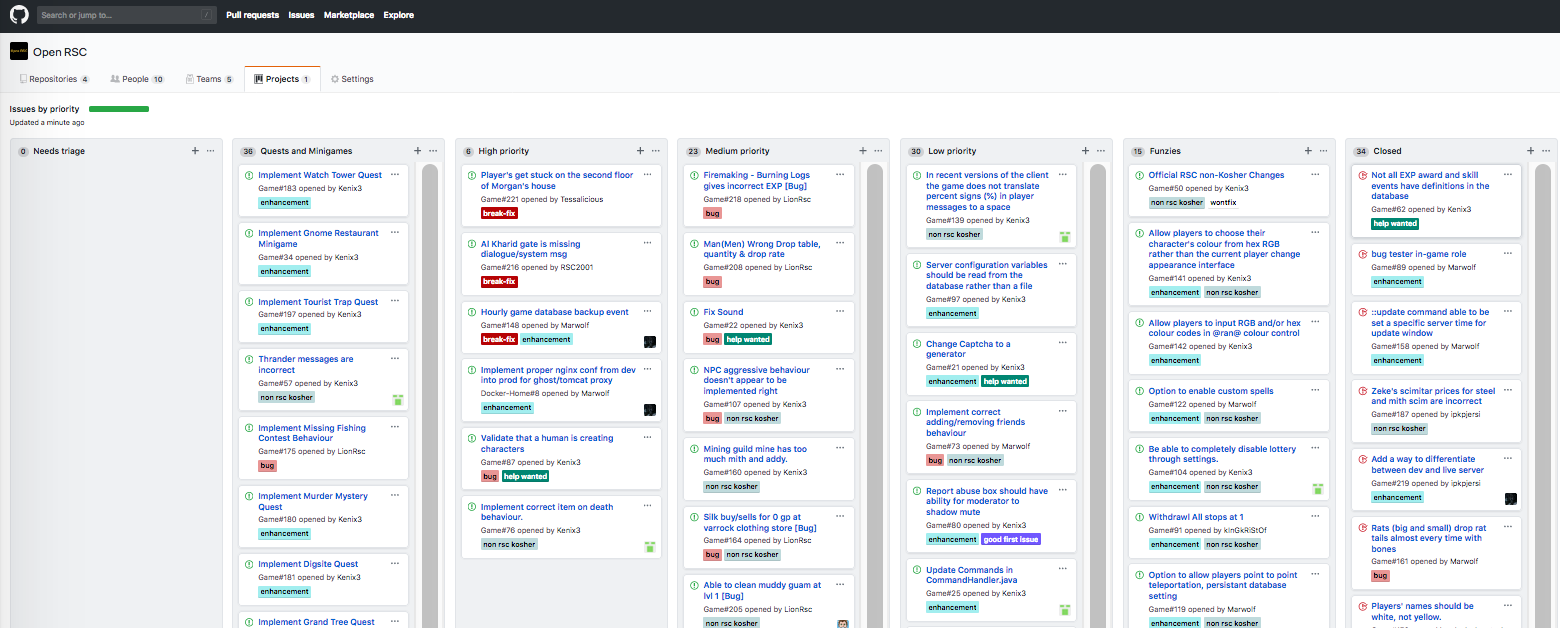The height and width of the screenshot is (628, 1560).
Task: Click plus icon in Closed column header
Action: 1530,151
